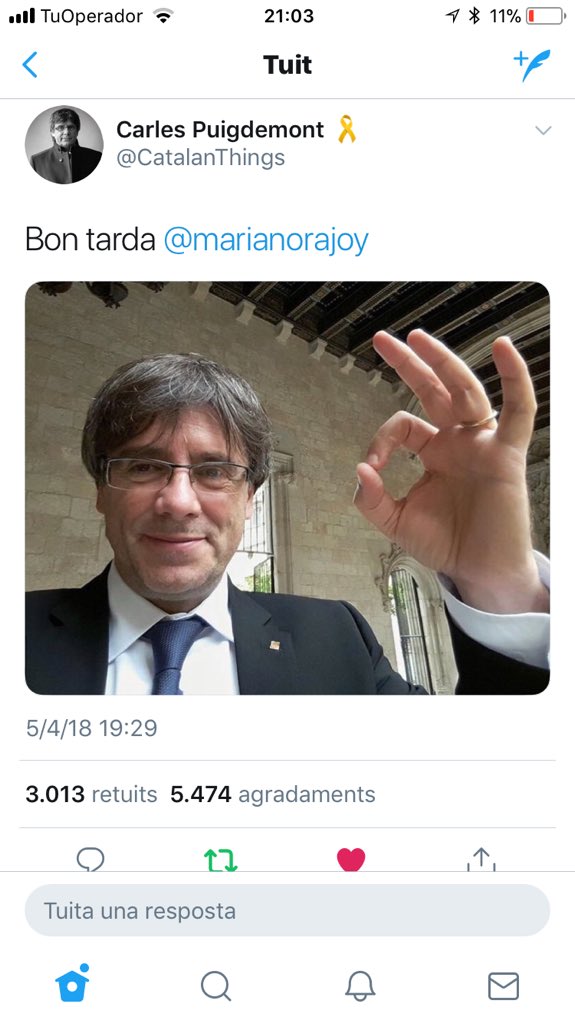
Task: Tap the 'Tuita una resposta' reply field
Action: pos(288,910)
